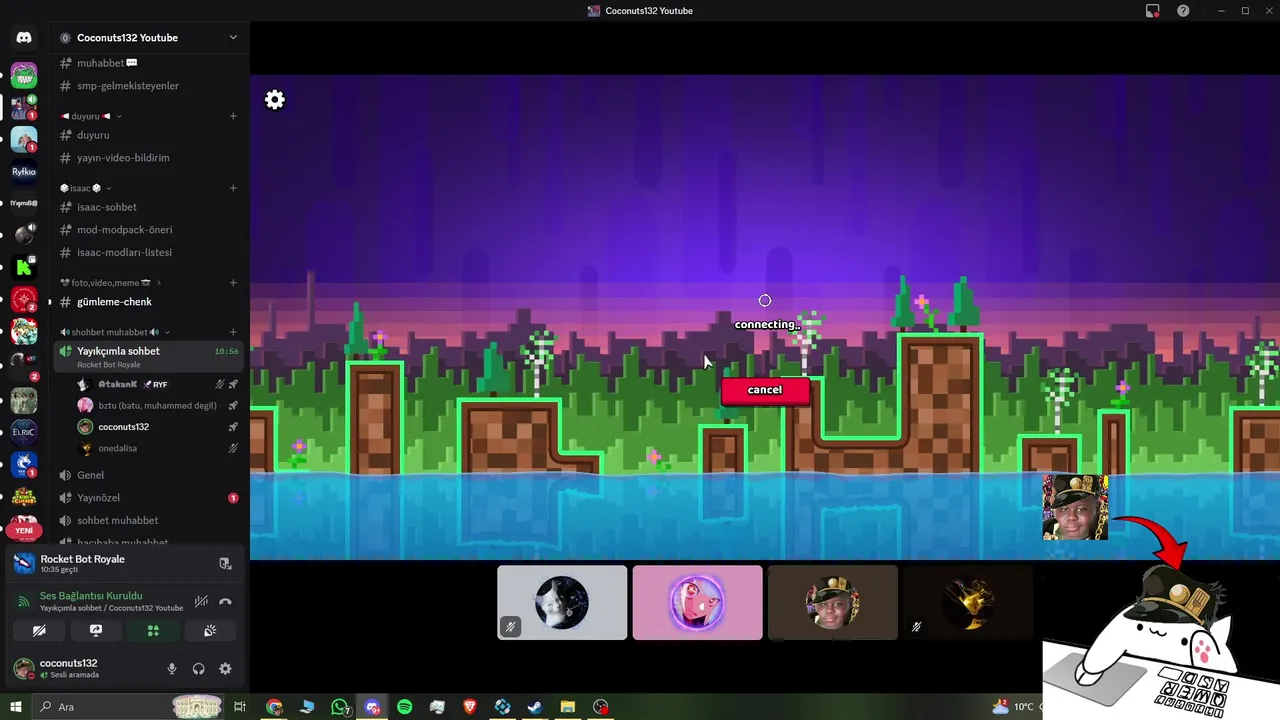
Task: Click the gold avatar participant tile
Action: [967, 603]
